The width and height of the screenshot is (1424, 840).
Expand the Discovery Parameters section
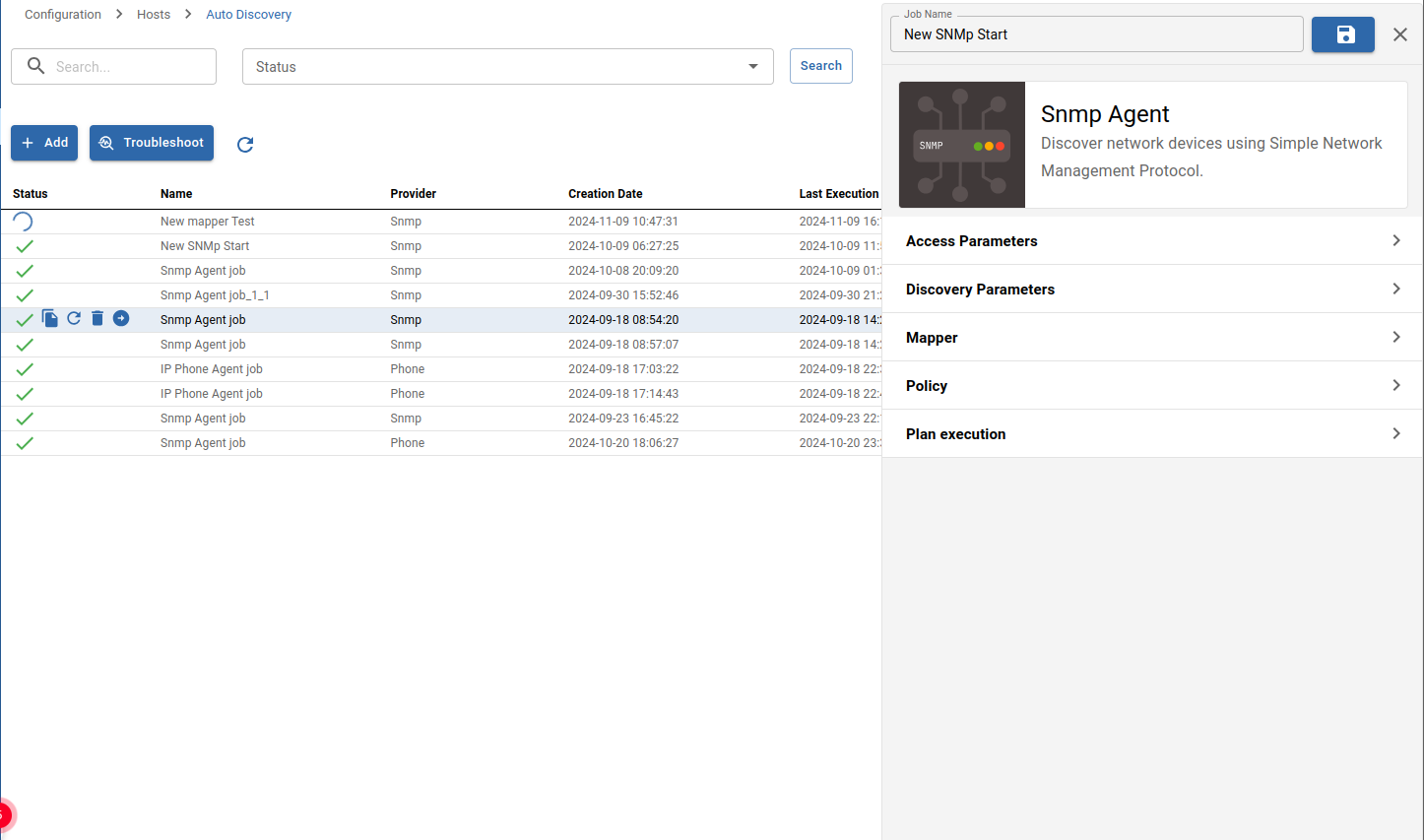[1152, 290]
